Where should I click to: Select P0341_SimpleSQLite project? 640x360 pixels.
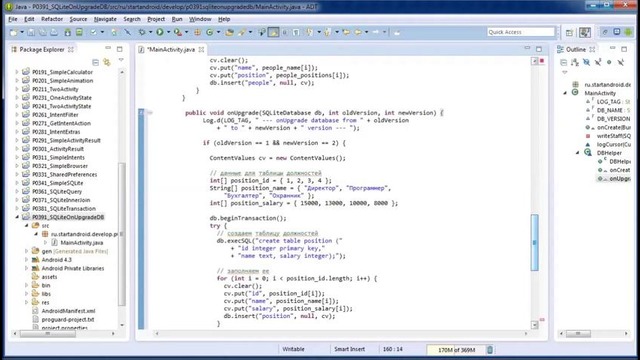point(58,183)
